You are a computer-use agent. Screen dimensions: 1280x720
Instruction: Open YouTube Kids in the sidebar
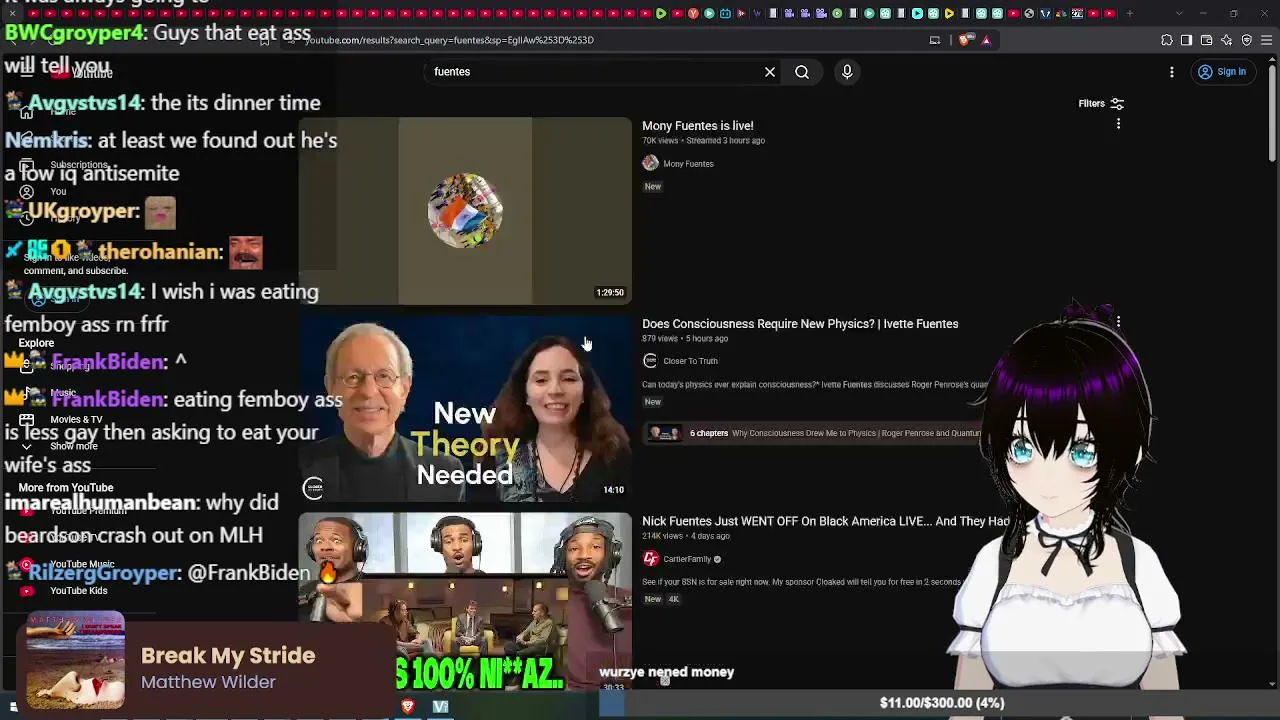(x=78, y=591)
